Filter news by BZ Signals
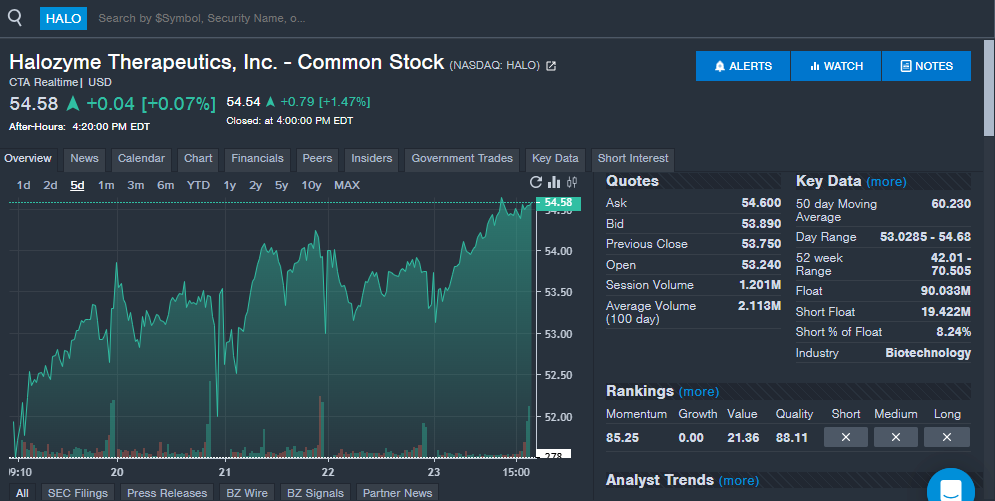The width and height of the screenshot is (995, 501). tap(315, 493)
